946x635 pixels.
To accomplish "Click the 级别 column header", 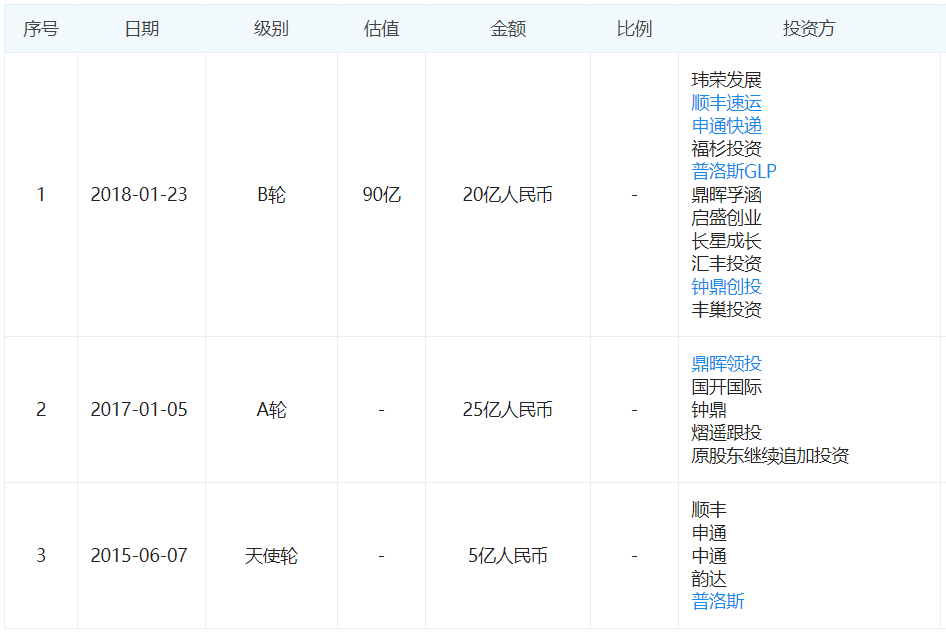I will click(271, 28).
